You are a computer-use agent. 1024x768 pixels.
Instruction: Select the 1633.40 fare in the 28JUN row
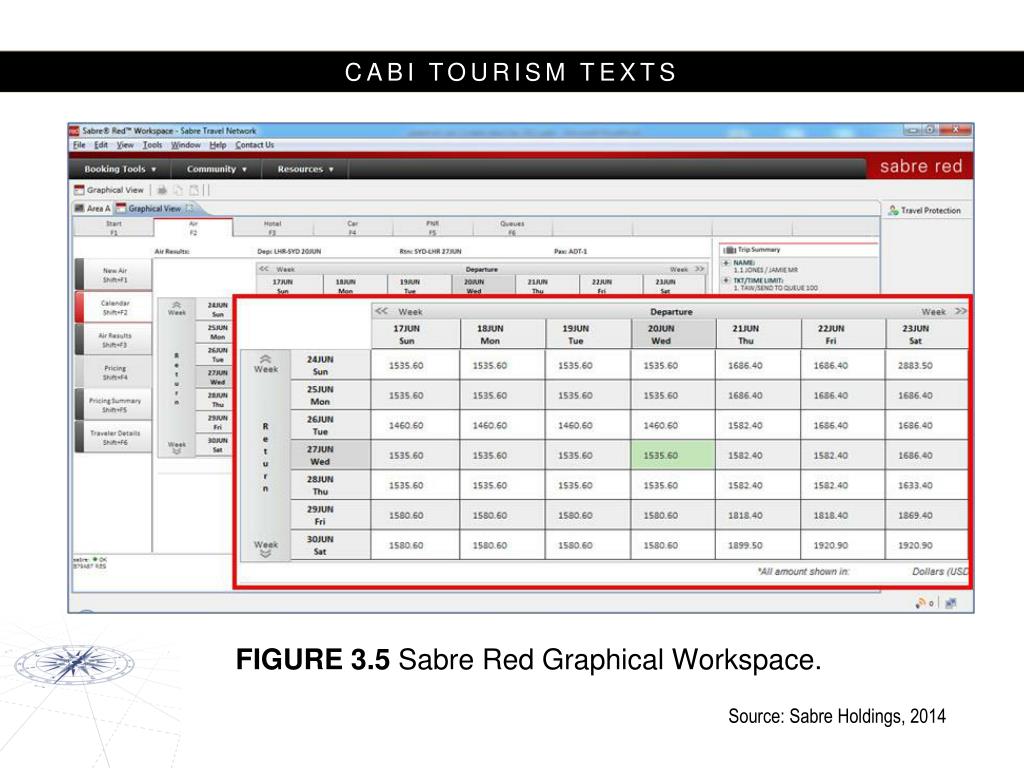click(x=926, y=485)
